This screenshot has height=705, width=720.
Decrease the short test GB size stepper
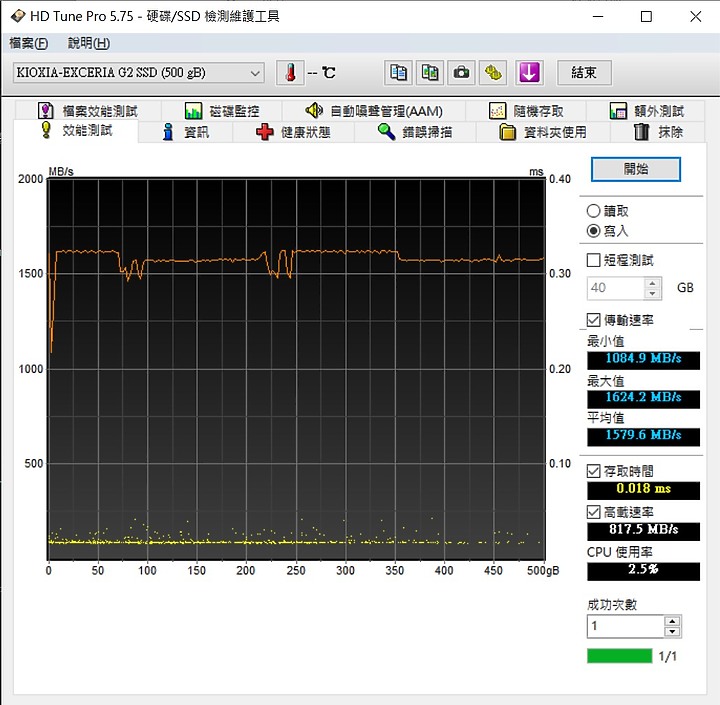pos(652,294)
